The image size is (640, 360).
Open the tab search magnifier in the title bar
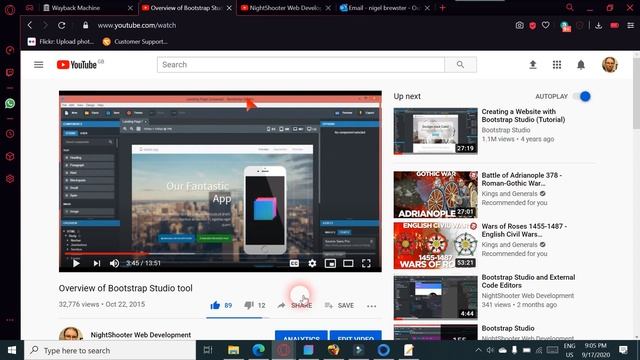click(570, 7)
